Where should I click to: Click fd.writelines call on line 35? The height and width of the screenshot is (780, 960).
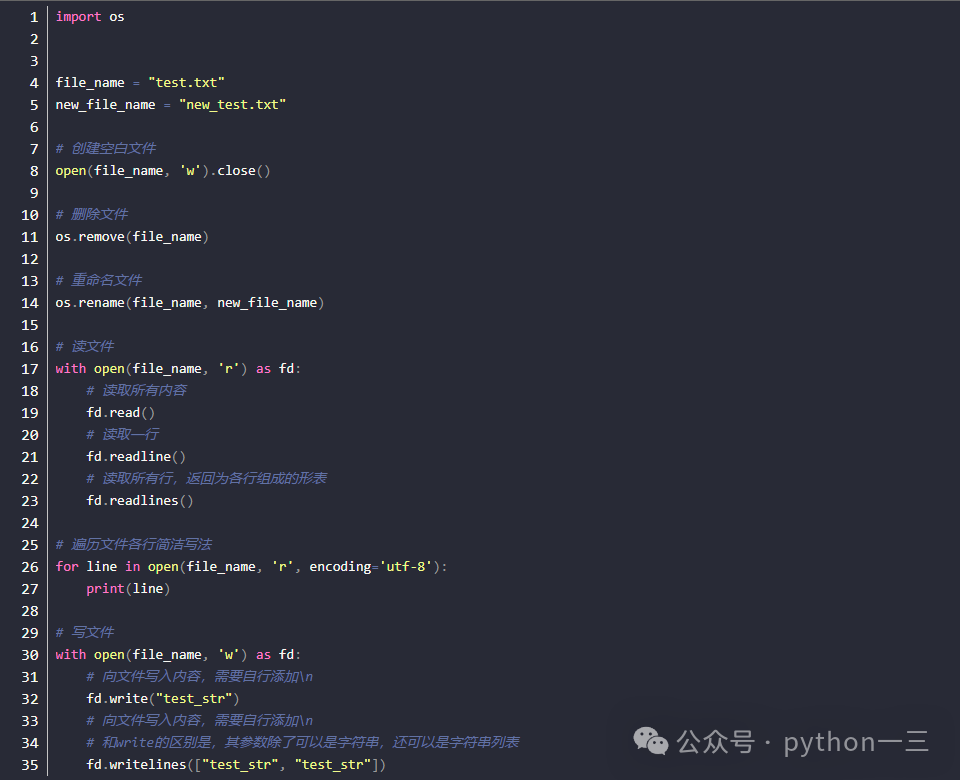[x=236, y=765]
